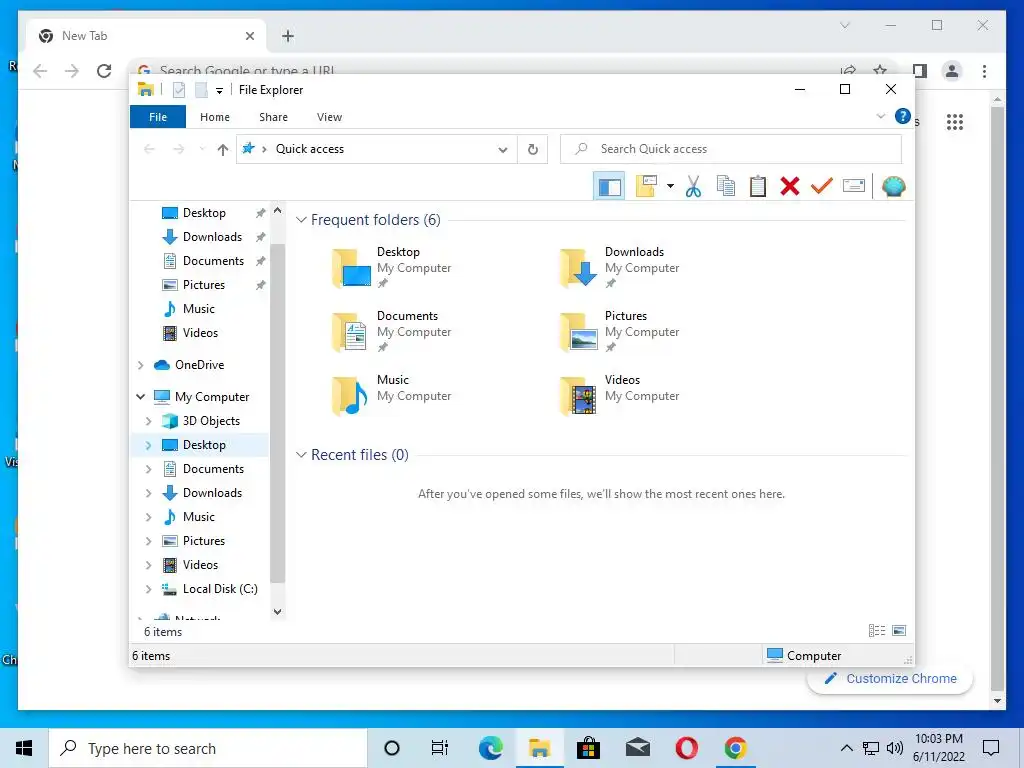Open the address bar history dropdown
The image size is (1024, 768).
coord(503,150)
